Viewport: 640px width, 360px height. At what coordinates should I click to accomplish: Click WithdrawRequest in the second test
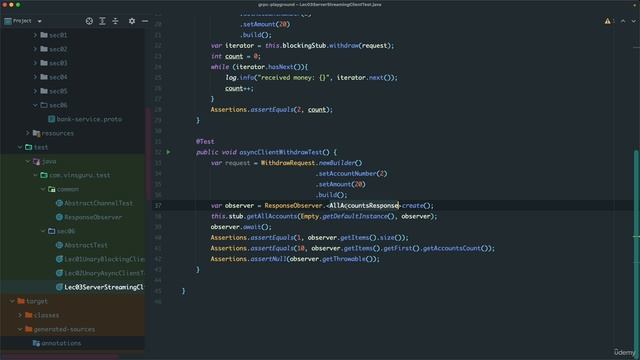click(288, 163)
